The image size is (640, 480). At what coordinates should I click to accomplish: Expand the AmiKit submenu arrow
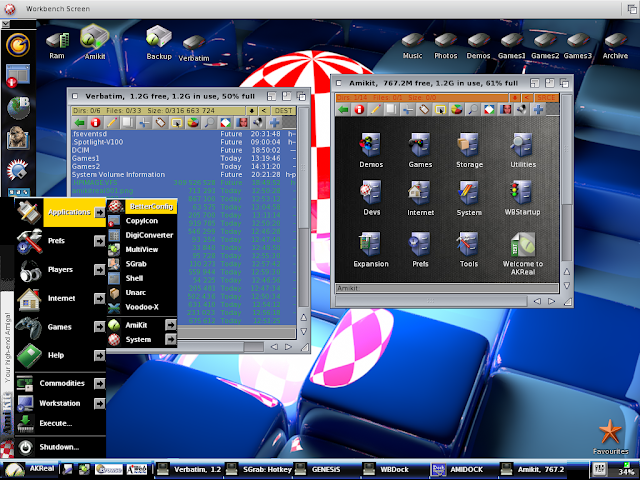click(x=171, y=325)
